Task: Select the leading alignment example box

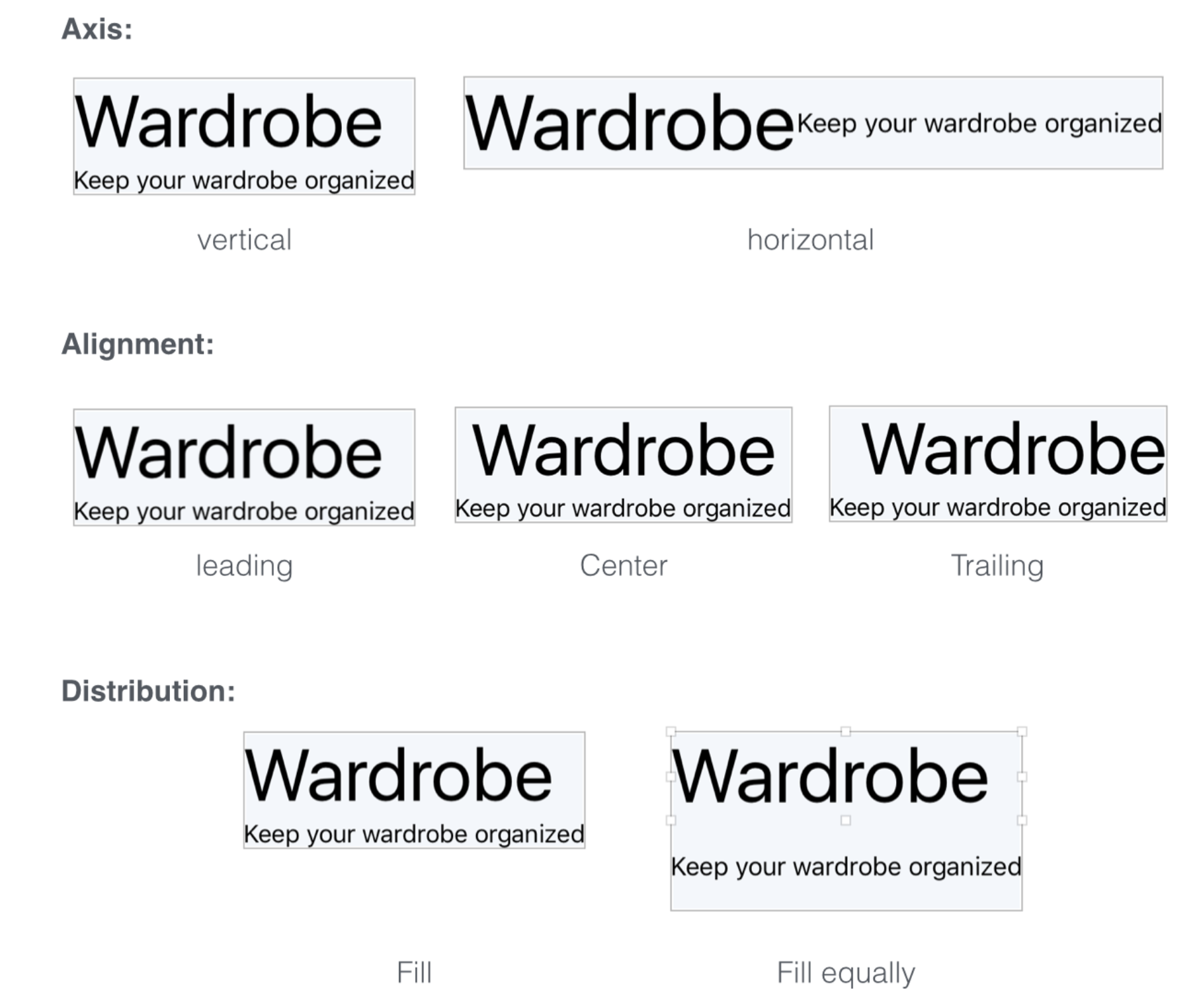Action: tap(244, 467)
